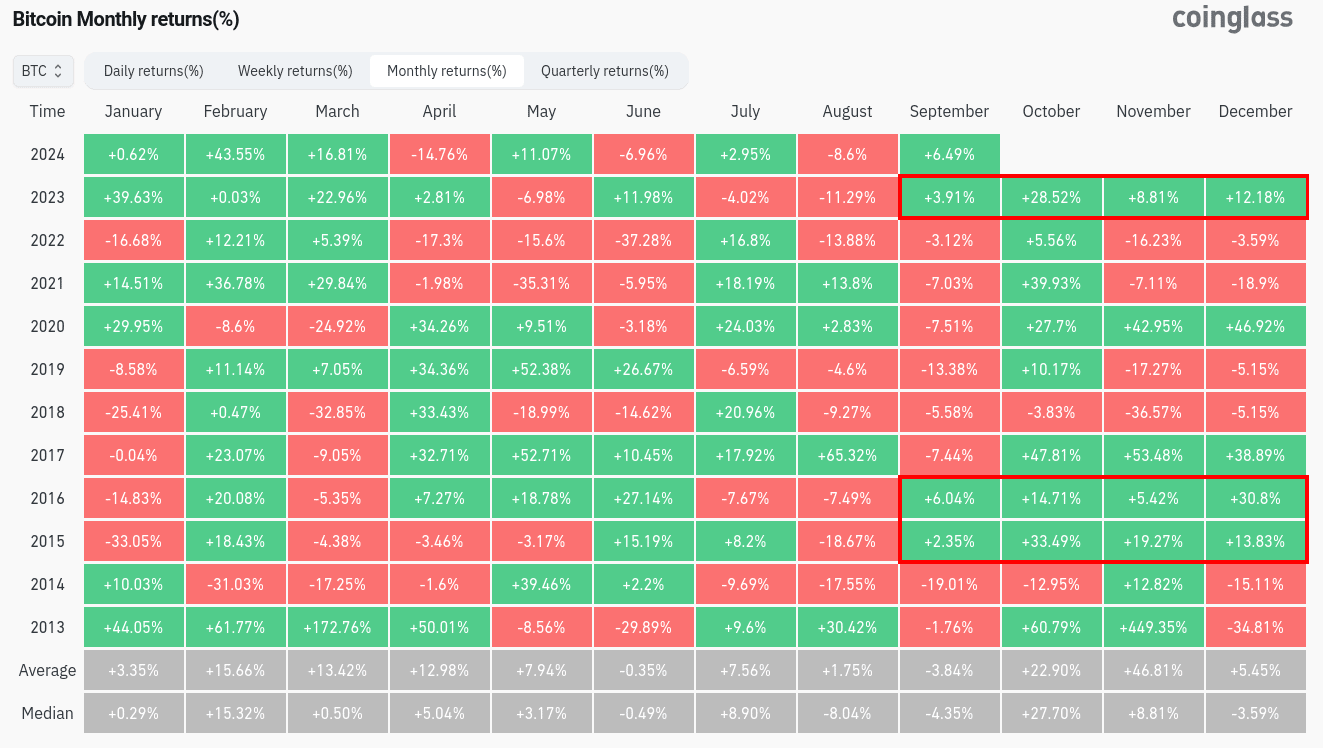1323x748 pixels.
Task: Select the Monthly returns(%) tab
Action: point(447,71)
